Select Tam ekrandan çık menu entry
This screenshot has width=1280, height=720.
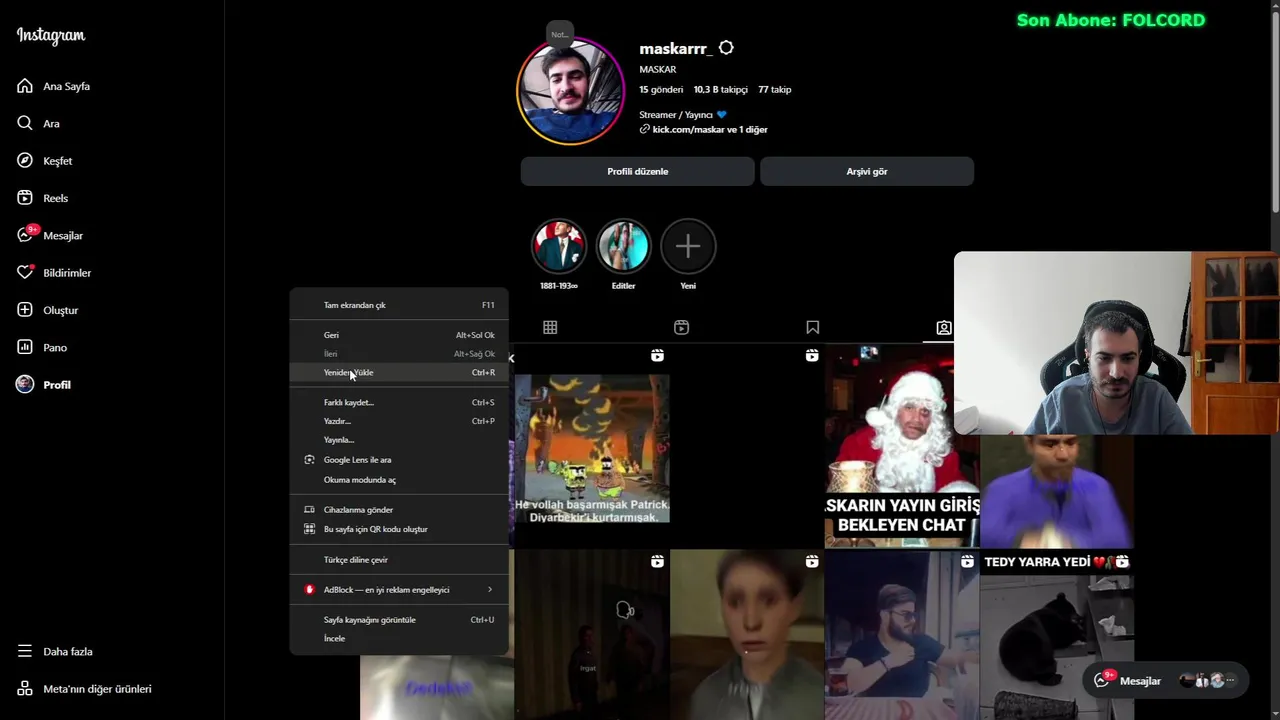(399, 305)
